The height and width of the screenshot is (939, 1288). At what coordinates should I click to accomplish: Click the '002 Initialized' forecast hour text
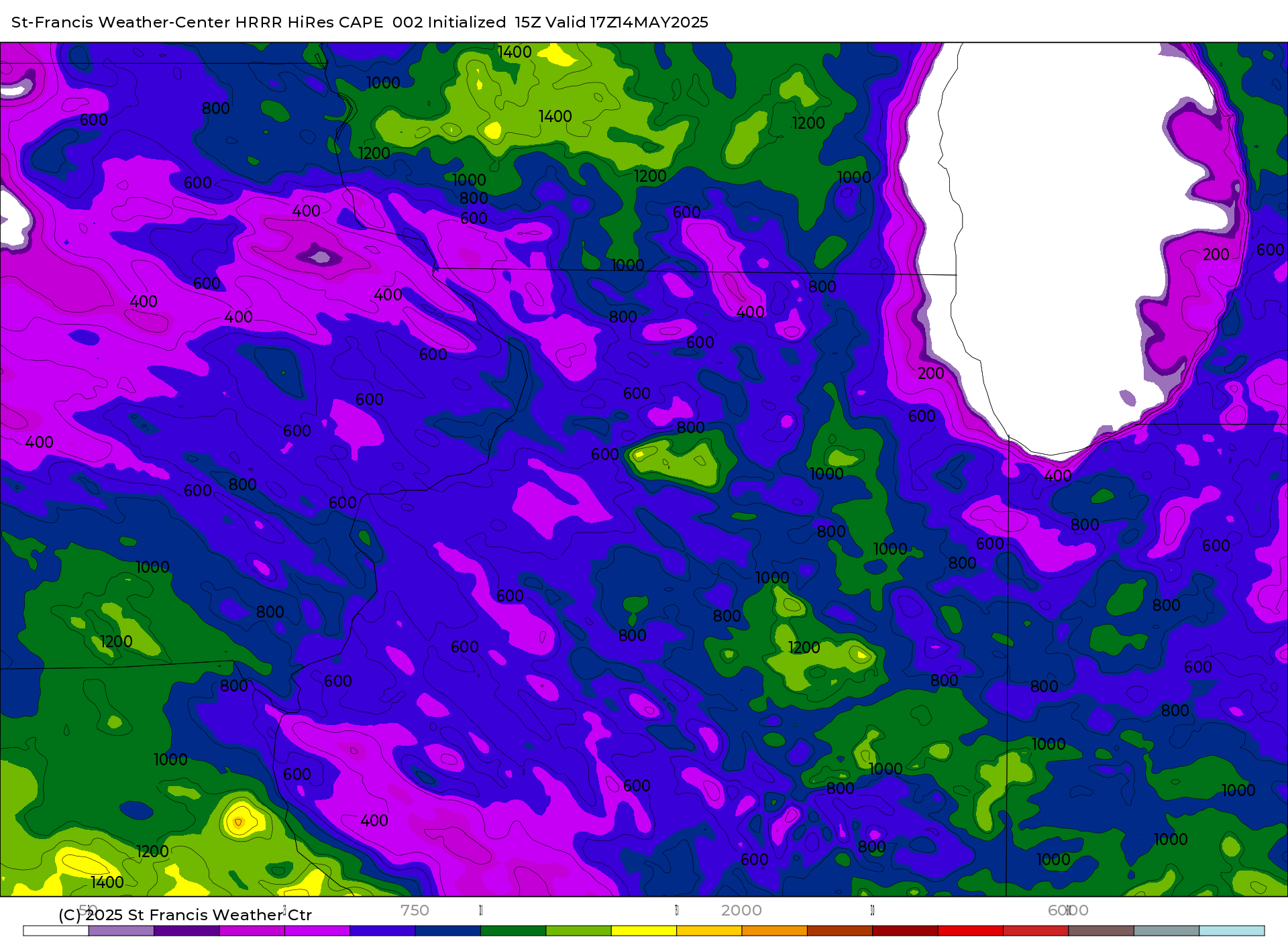point(449,22)
